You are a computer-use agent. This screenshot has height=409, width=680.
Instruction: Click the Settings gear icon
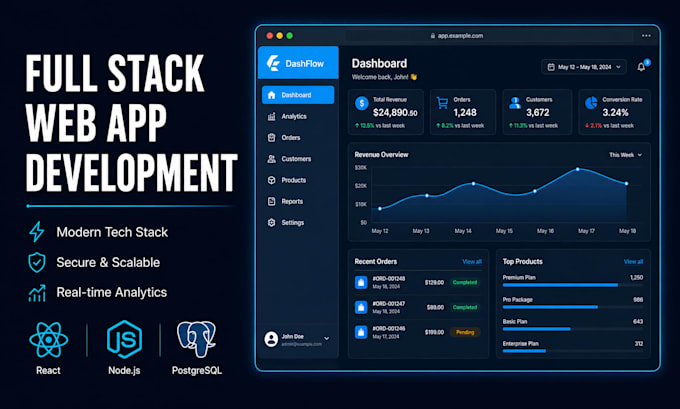point(271,222)
